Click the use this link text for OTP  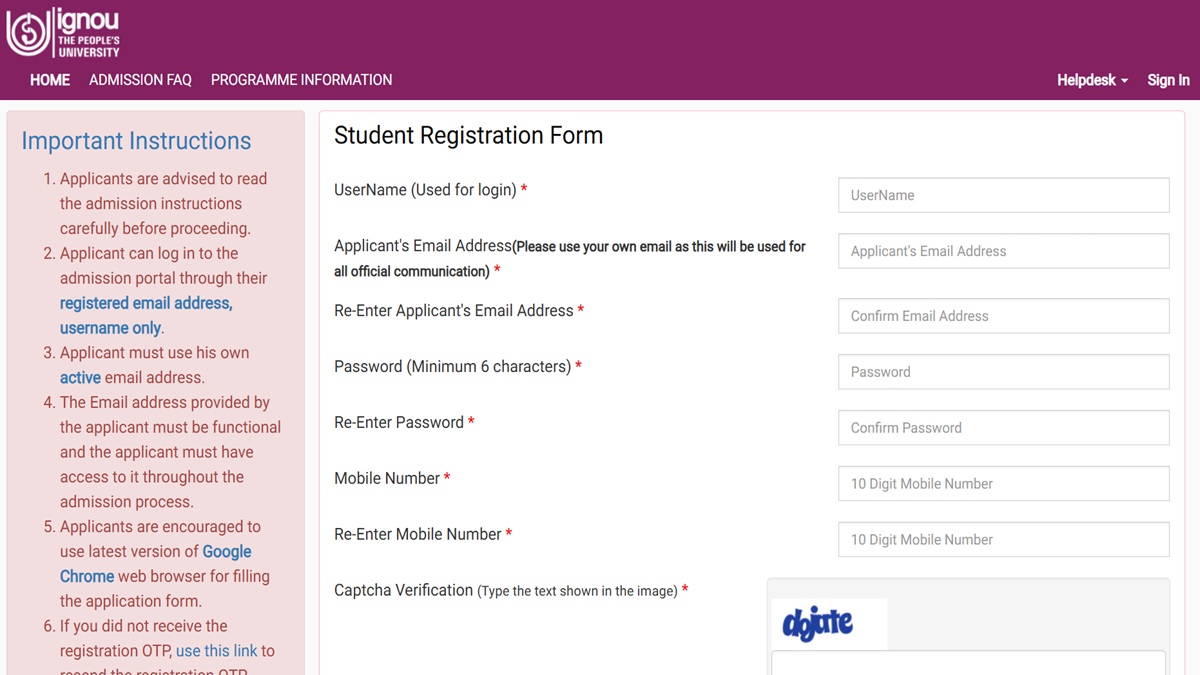click(x=218, y=650)
